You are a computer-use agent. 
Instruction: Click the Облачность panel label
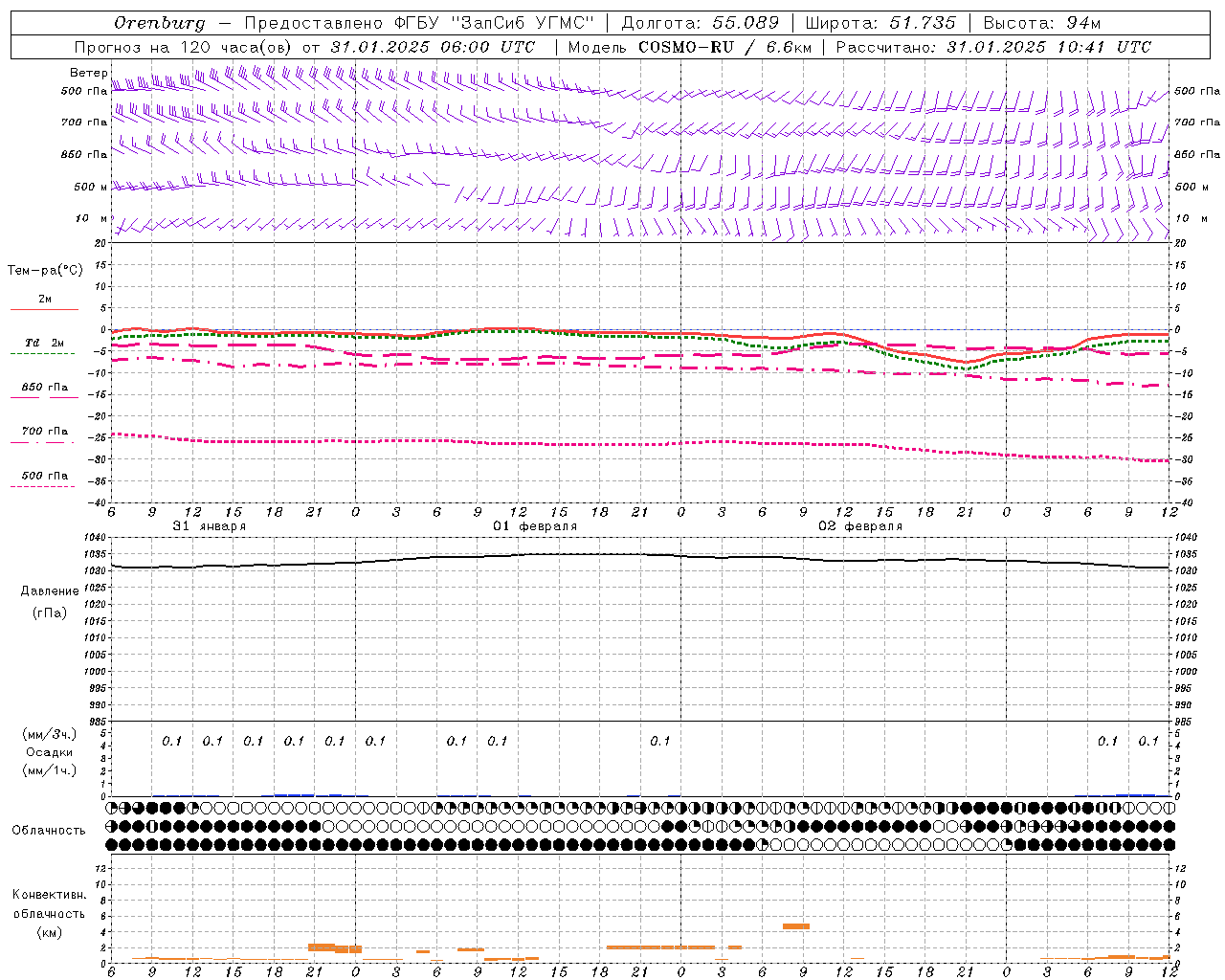coord(49,831)
